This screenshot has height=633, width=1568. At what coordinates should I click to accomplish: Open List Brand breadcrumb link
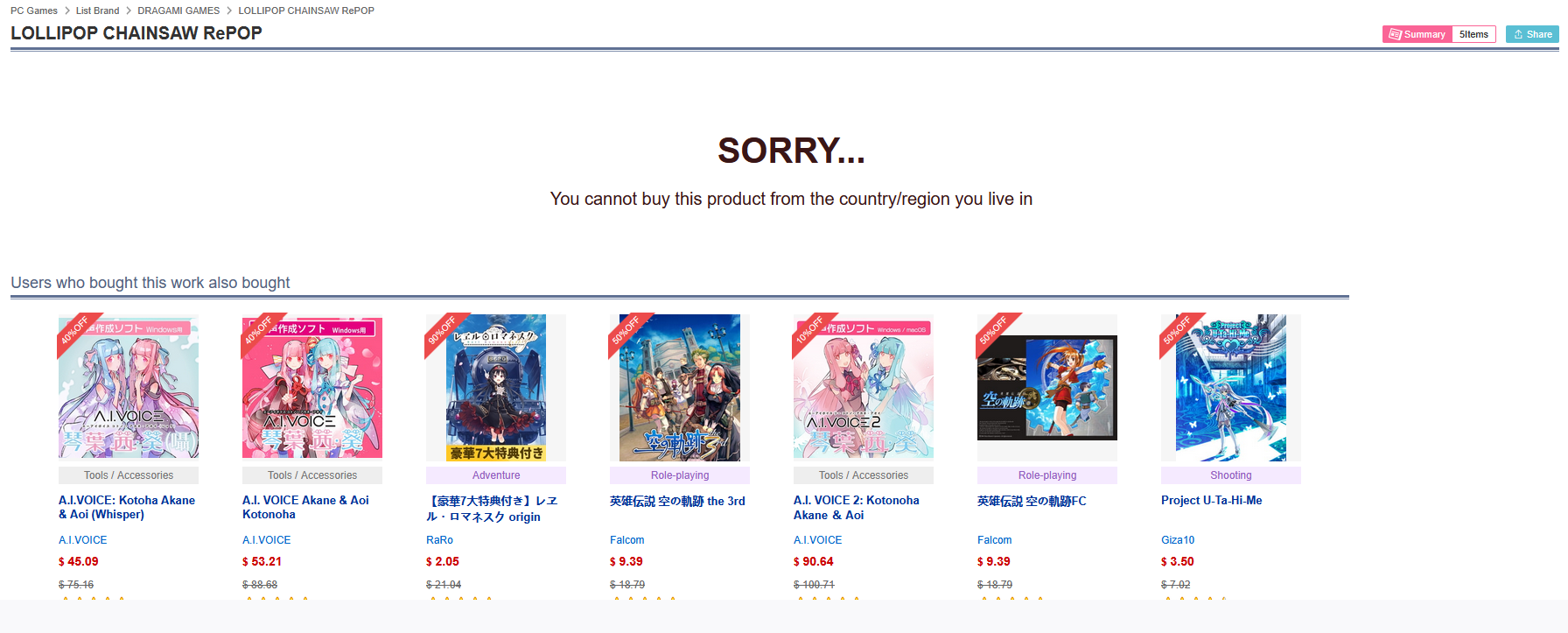(x=97, y=11)
